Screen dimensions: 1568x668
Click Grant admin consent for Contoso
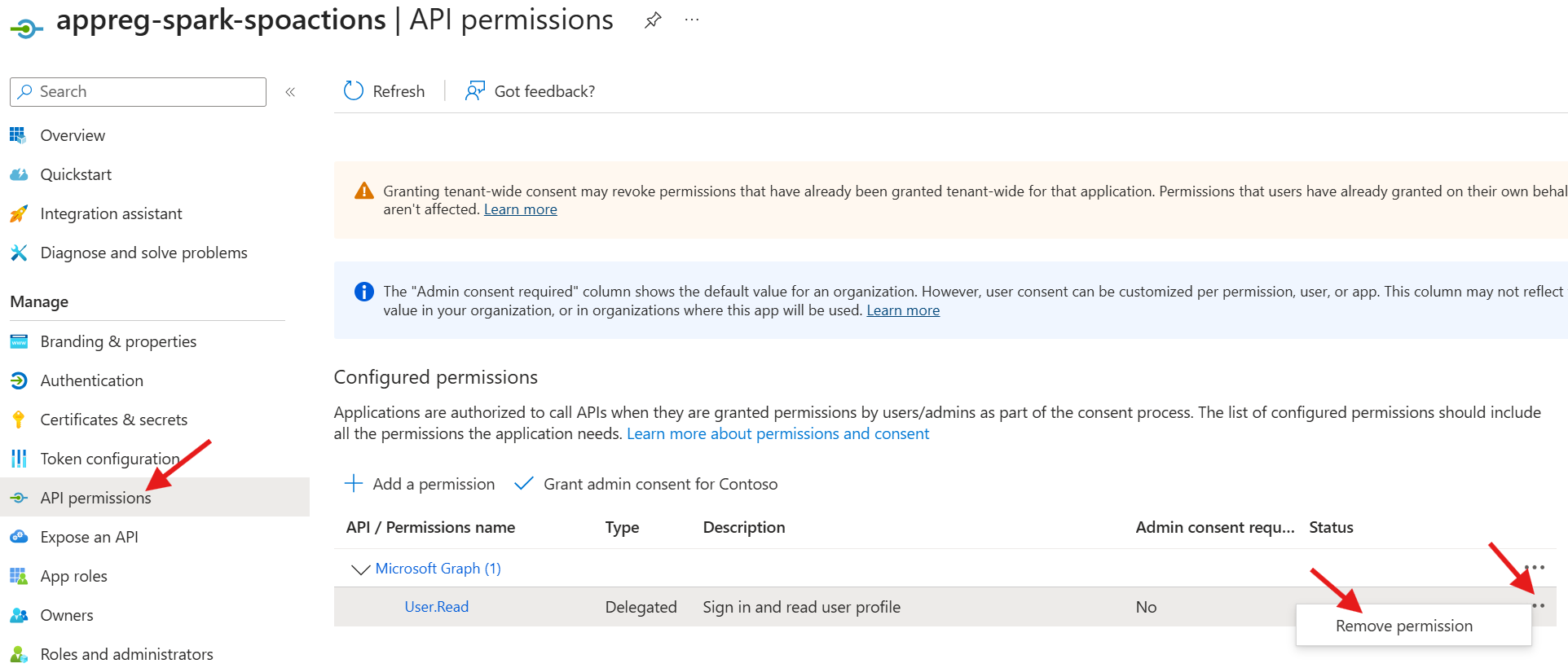tap(646, 484)
